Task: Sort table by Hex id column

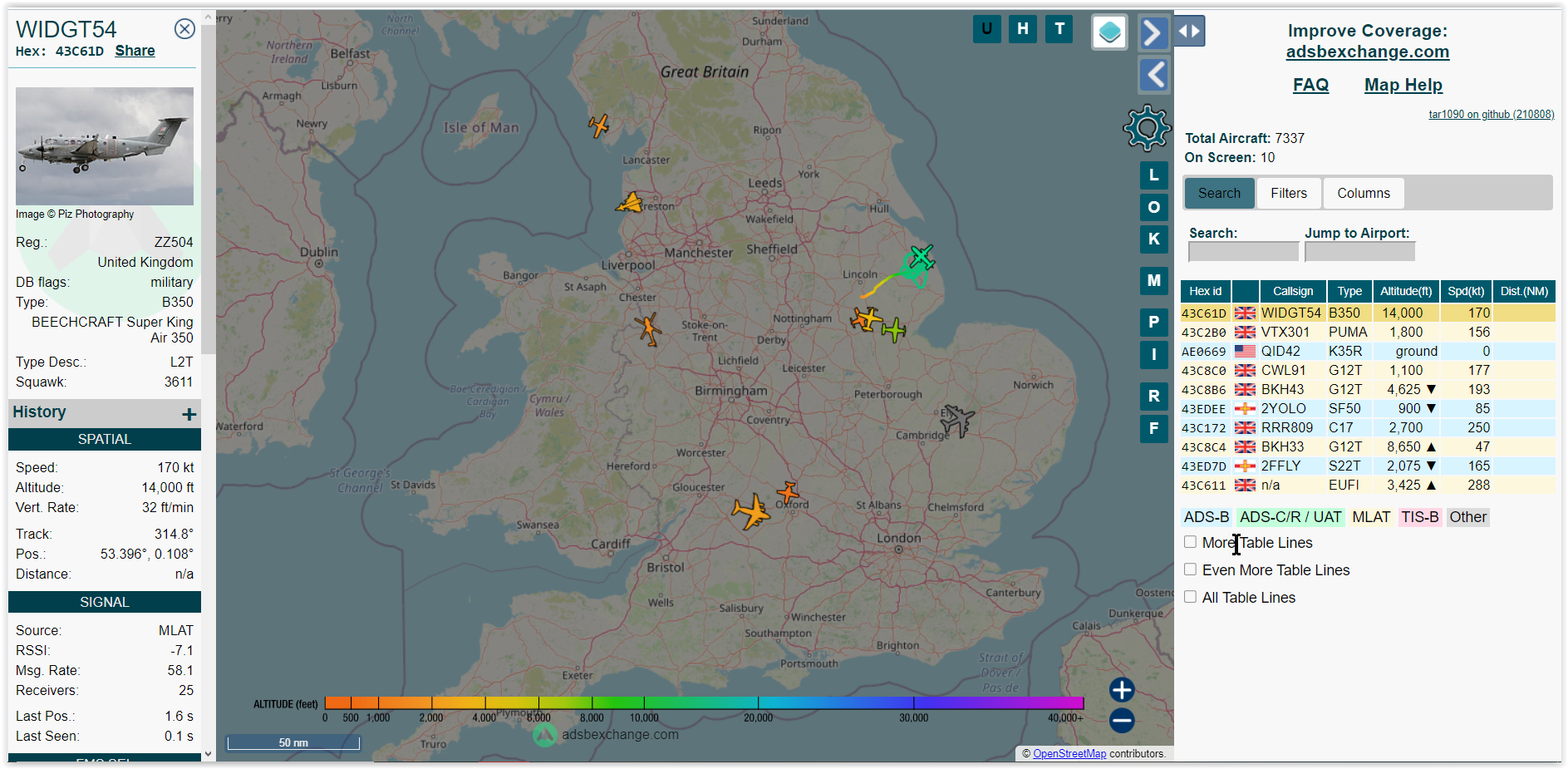Action: 1205,291
